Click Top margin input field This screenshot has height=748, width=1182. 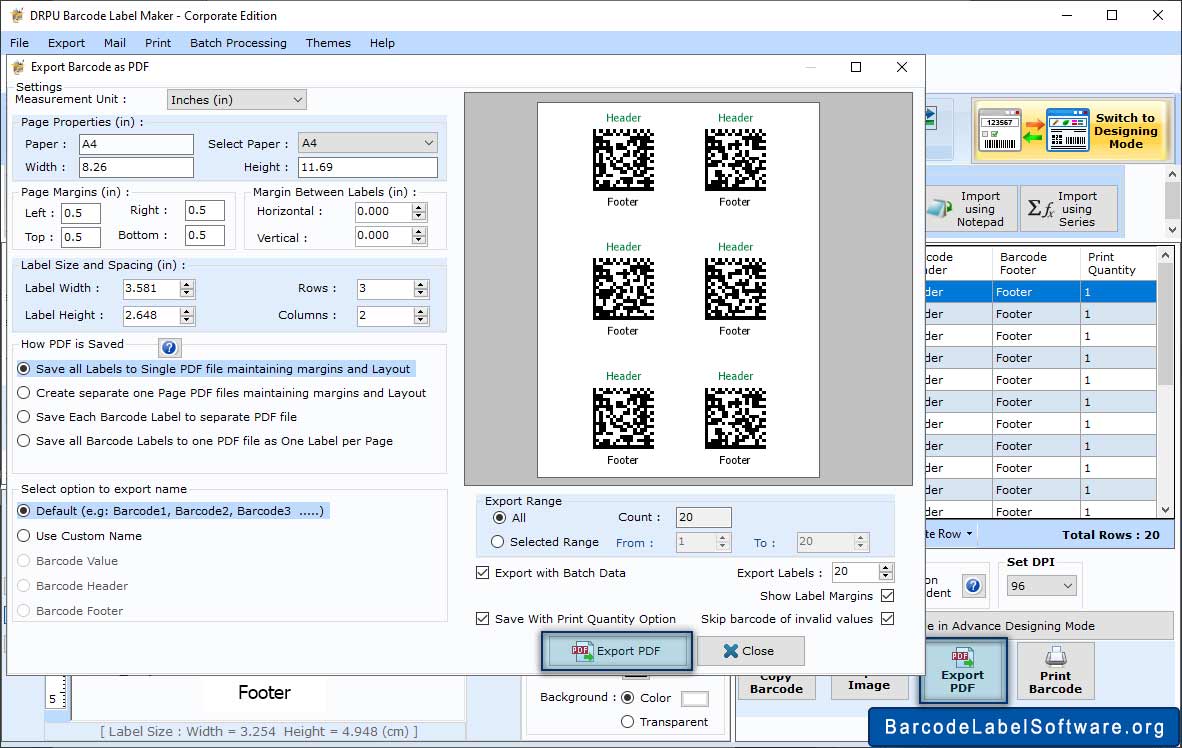pos(81,237)
